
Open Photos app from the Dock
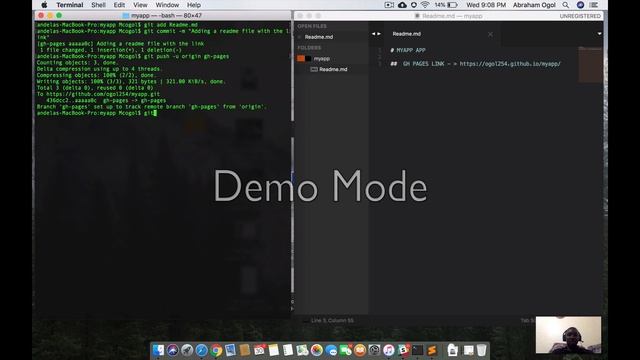pyautogui.click(x=317, y=350)
